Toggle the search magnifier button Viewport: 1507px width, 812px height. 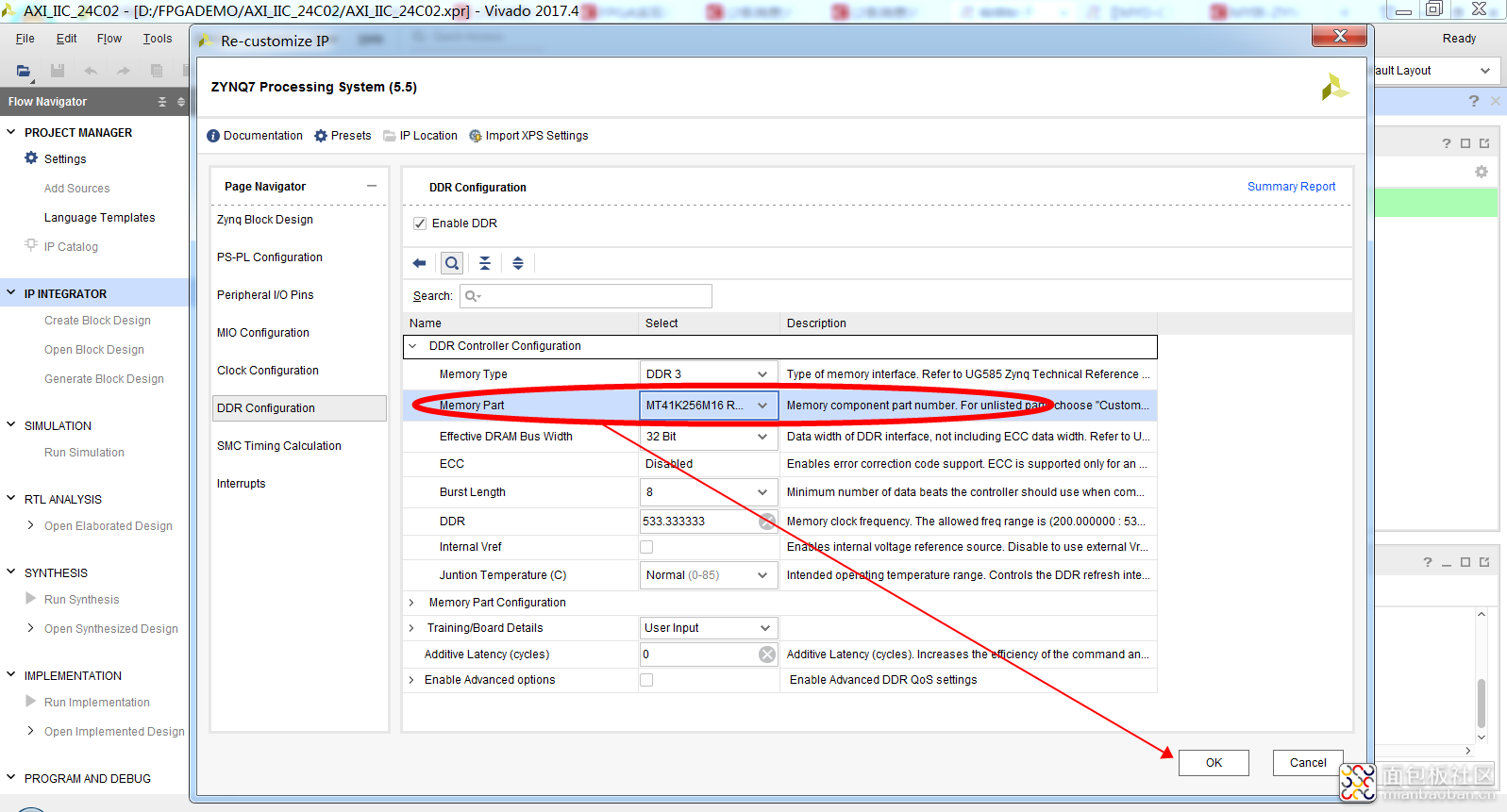(452, 263)
